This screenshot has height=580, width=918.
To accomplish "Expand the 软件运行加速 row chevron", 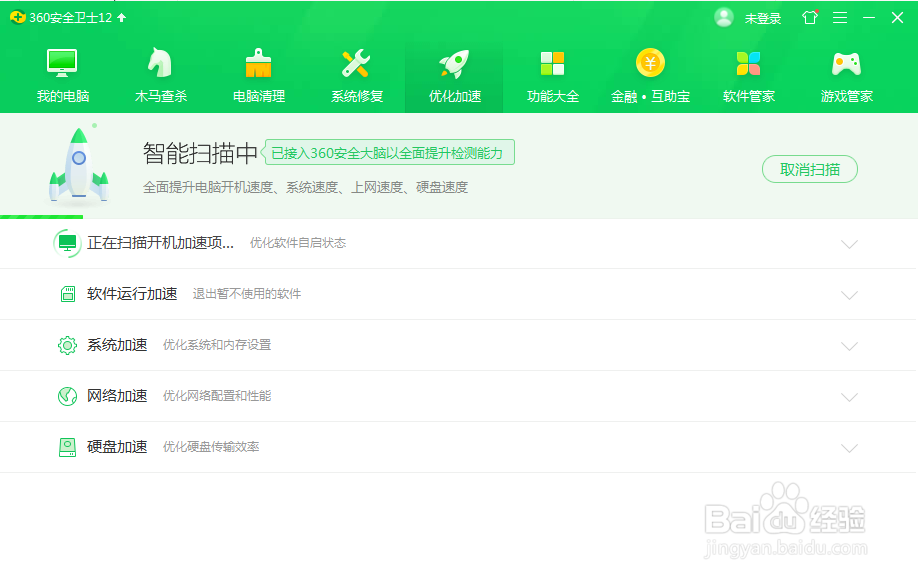I will (x=849, y=295).
